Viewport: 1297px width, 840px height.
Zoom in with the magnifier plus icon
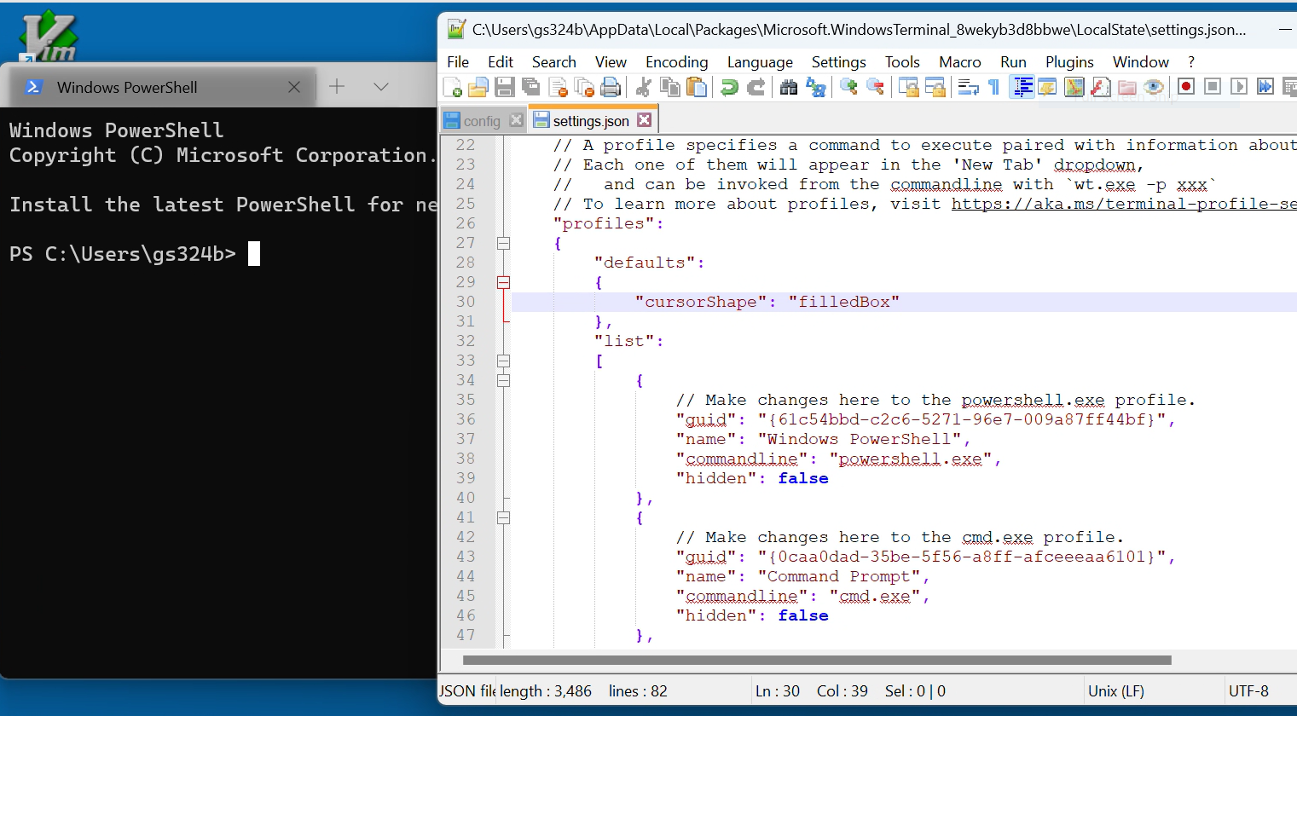pos(849,87)
